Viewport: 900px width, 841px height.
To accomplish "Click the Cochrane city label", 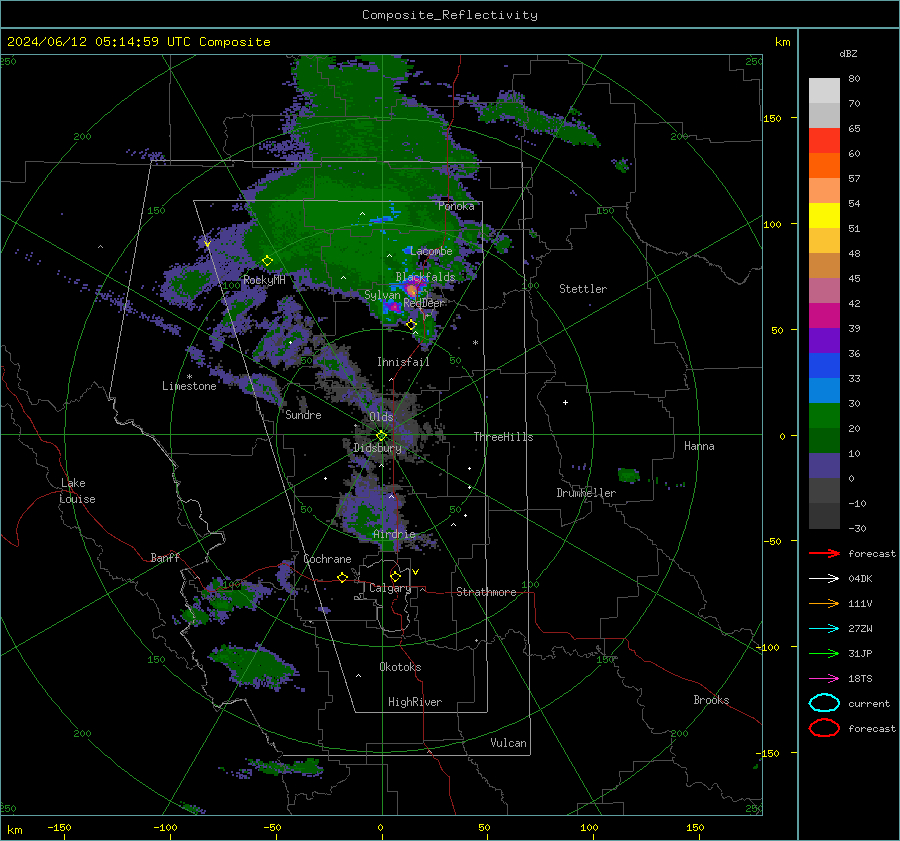I will 327,559.
